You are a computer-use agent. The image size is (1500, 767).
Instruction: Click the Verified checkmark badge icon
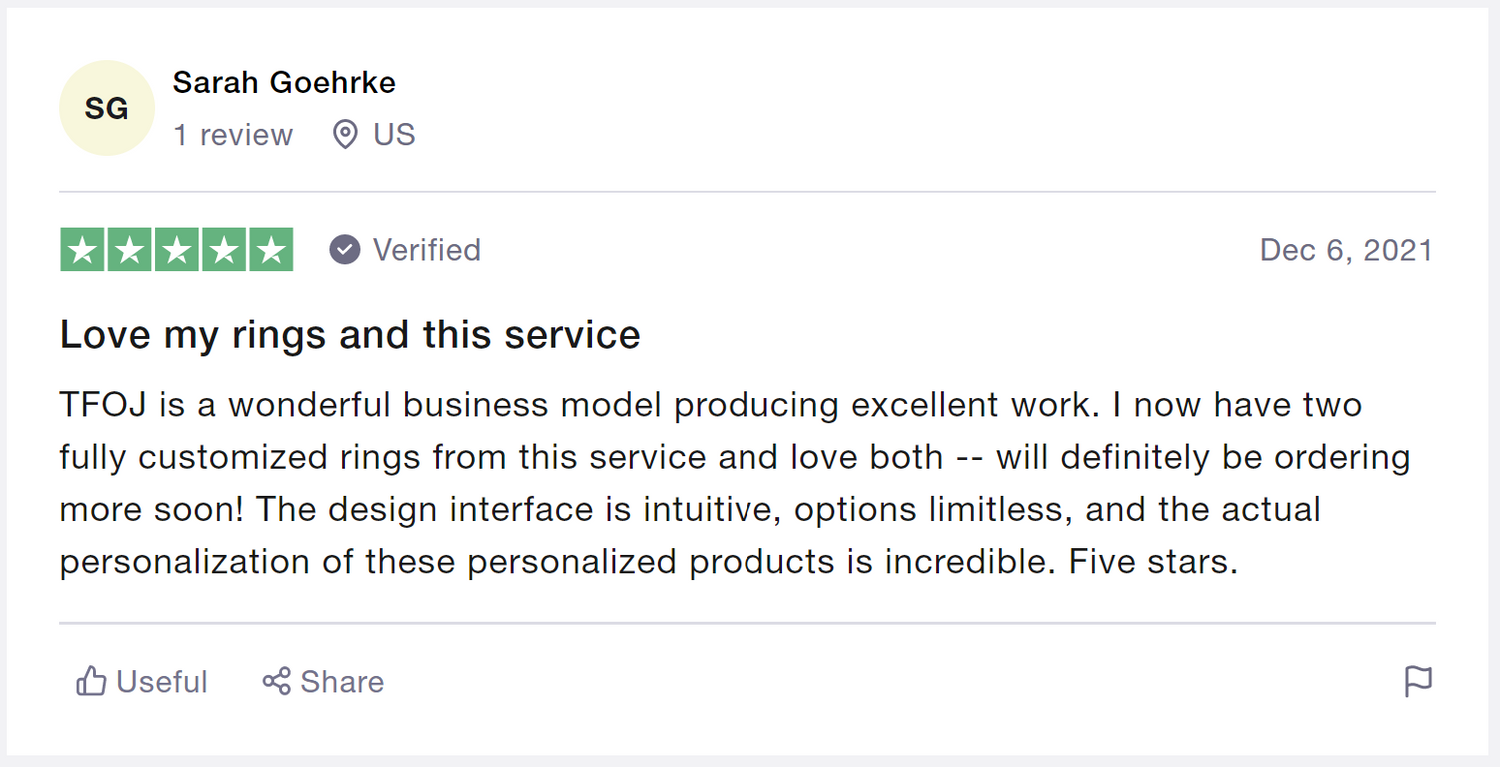point(345,250)
